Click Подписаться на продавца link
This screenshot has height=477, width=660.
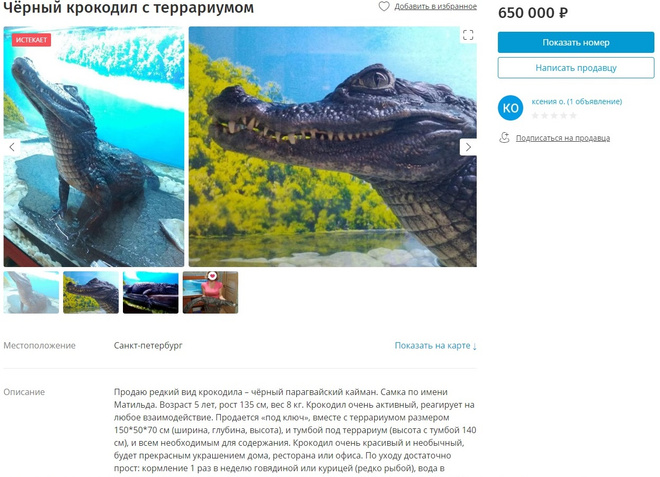coord(563,138)
